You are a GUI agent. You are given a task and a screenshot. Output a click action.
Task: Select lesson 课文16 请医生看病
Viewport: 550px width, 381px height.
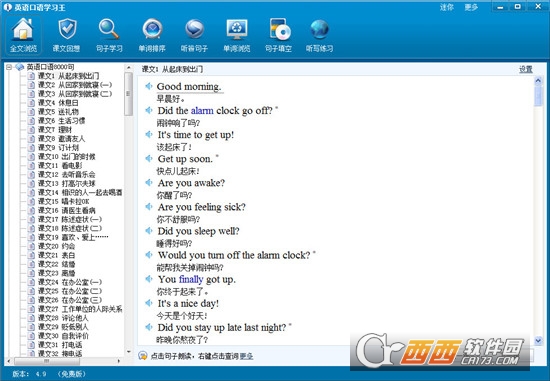(66, 210)
